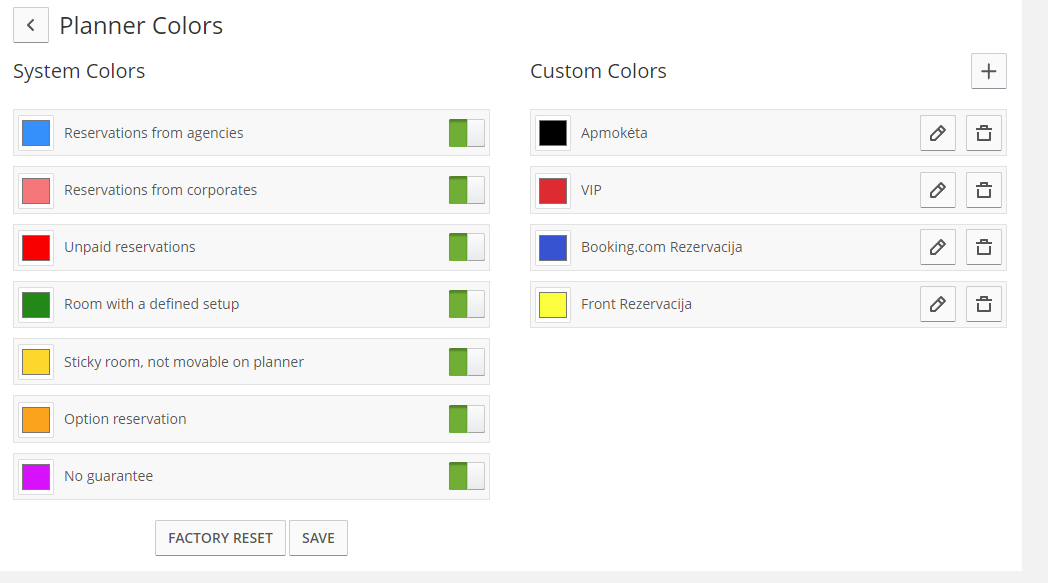
Task: Add a new custom color with plus
Action: point(989,71)
